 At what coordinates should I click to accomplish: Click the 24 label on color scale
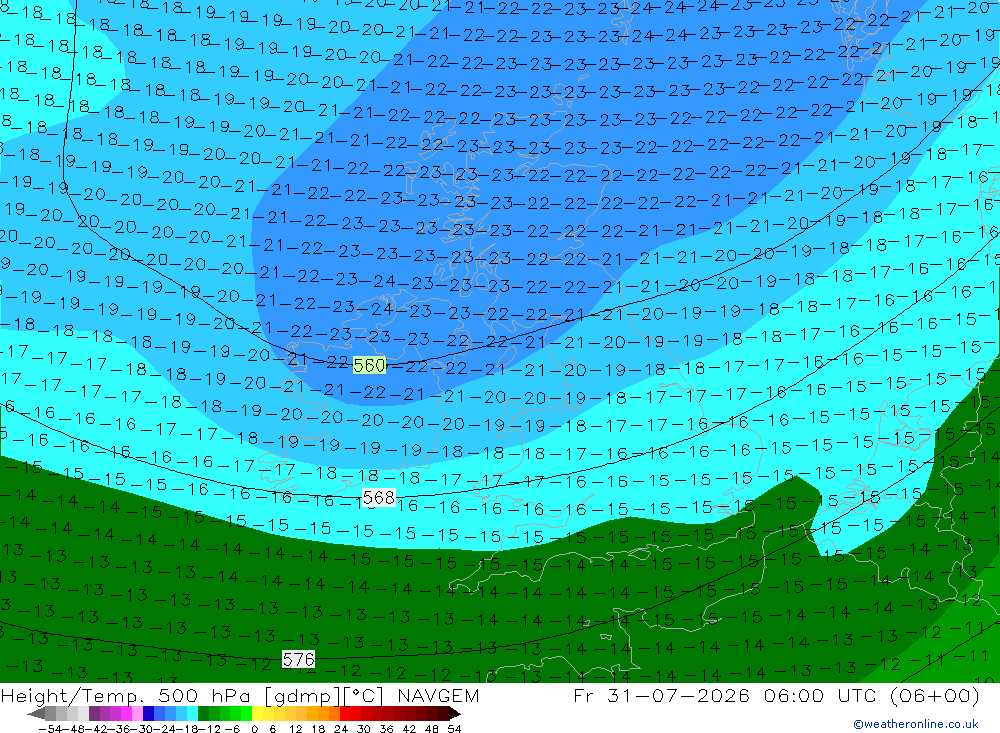pos(341,729)
